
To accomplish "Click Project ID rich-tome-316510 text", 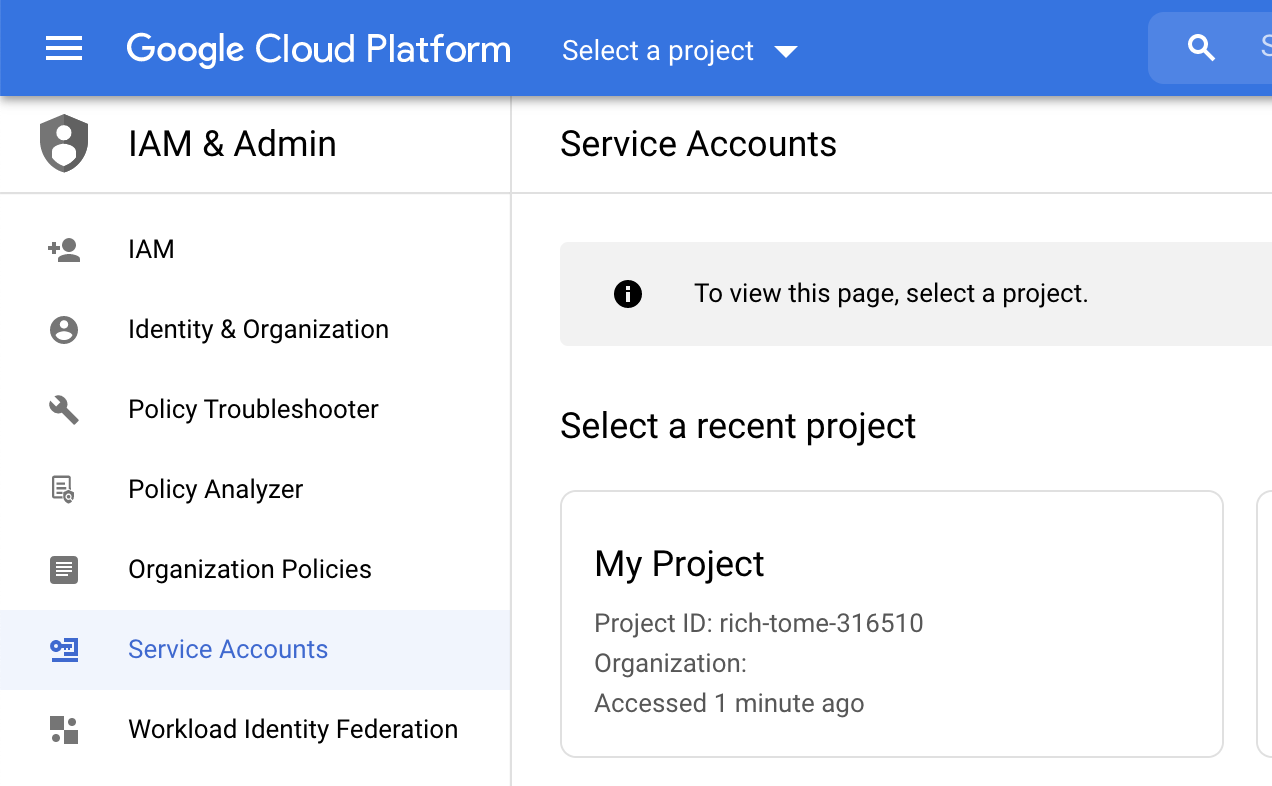I will tap(759, 624).
